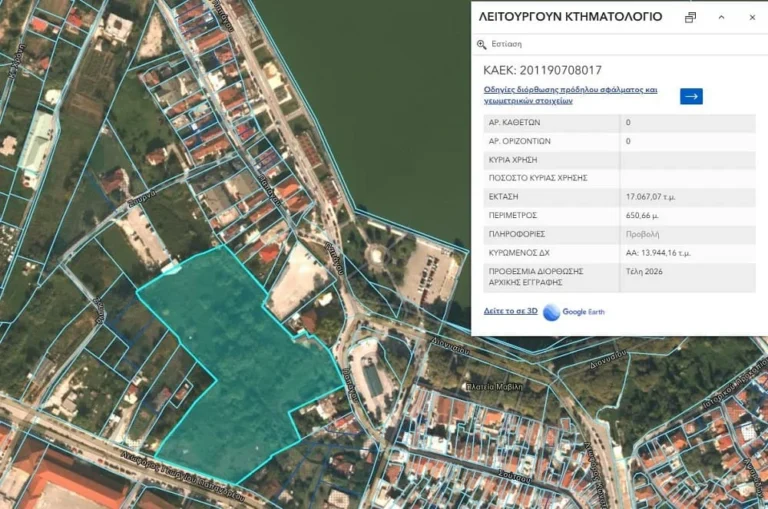Click the ΚΑΕΚ: 201190708017 heading

click(x=542, y=70)
